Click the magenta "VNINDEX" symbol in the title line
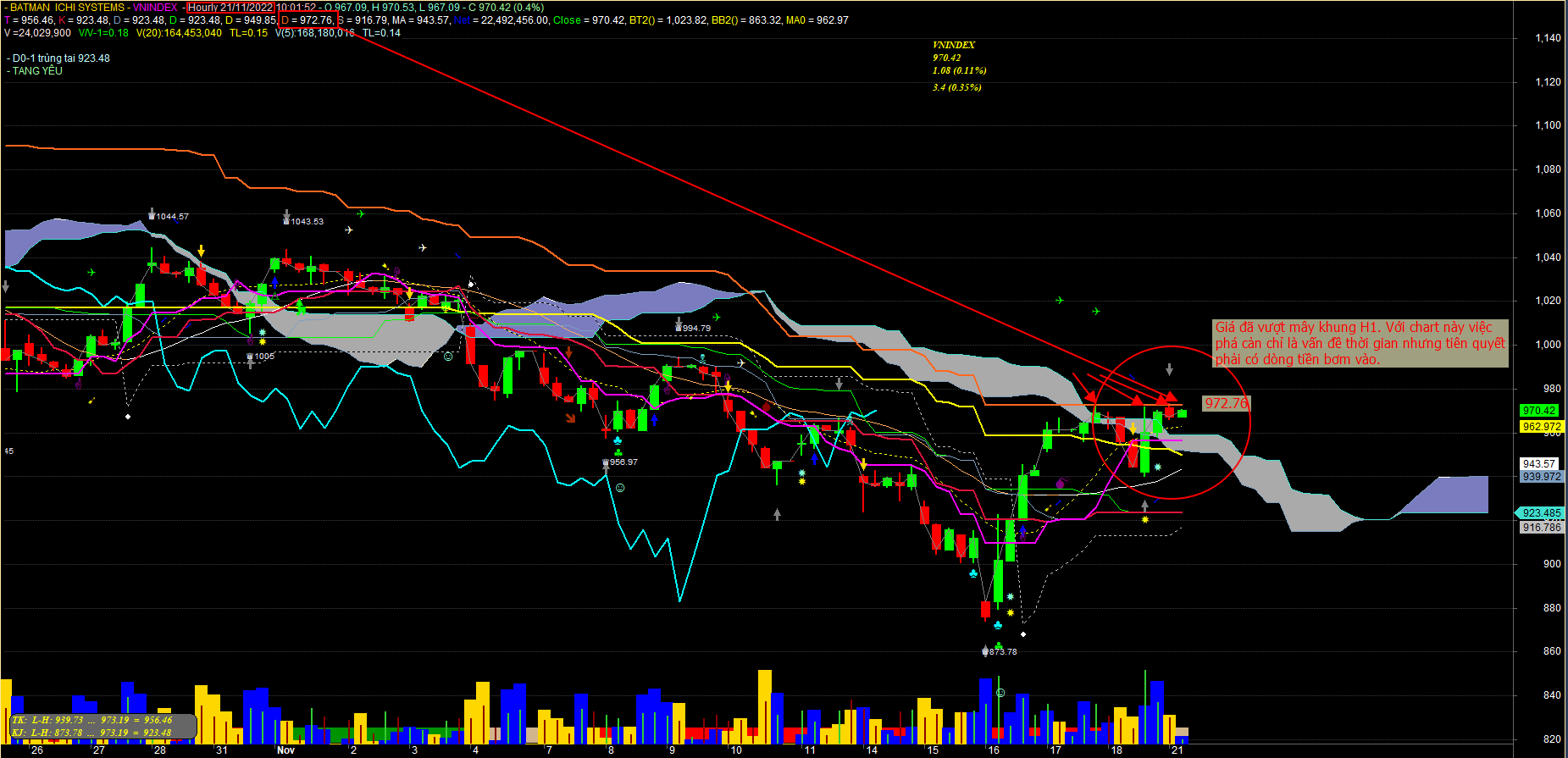 click(x=155, y=8)
